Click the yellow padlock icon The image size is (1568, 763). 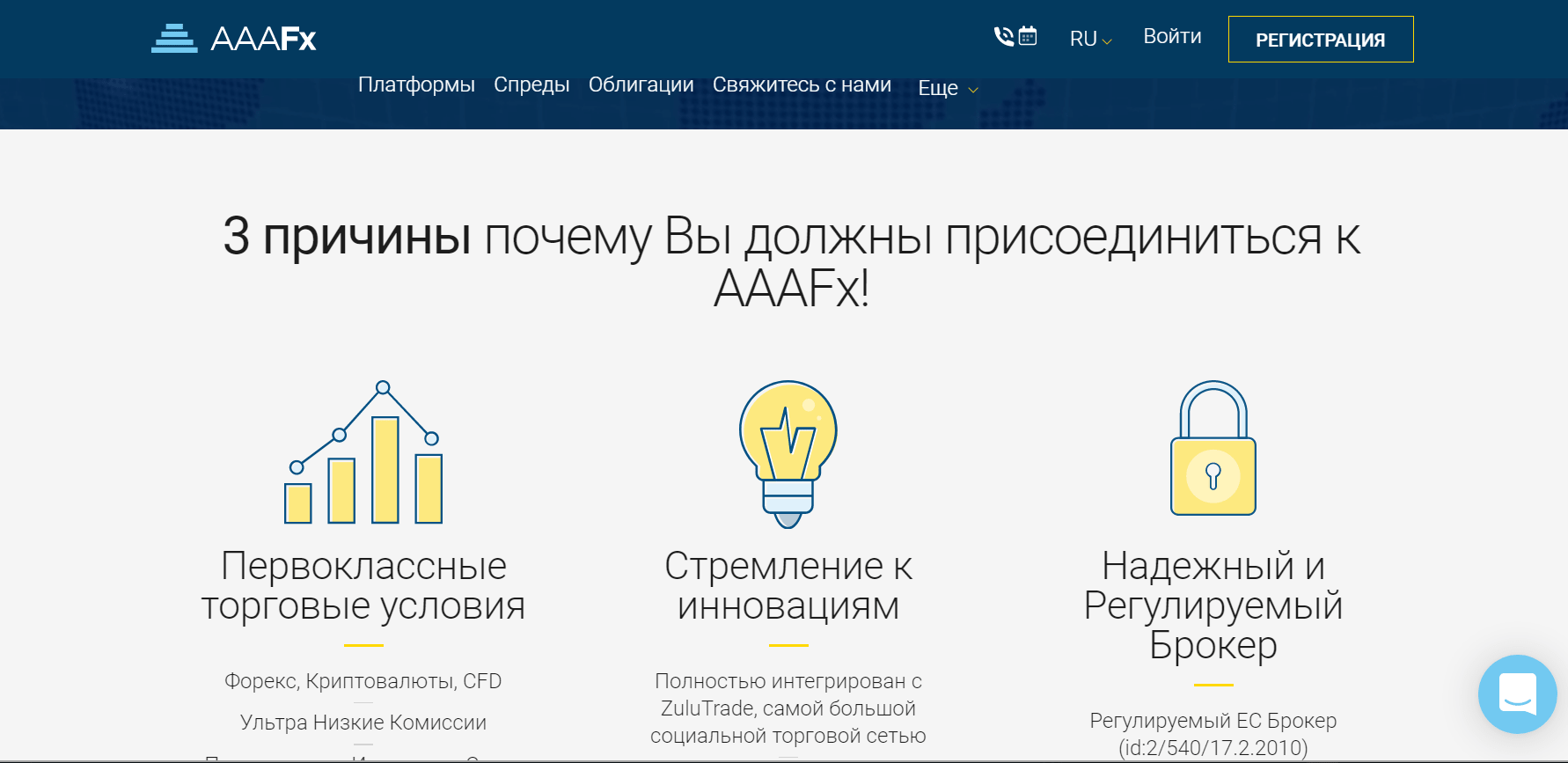tap(1213, 449)
